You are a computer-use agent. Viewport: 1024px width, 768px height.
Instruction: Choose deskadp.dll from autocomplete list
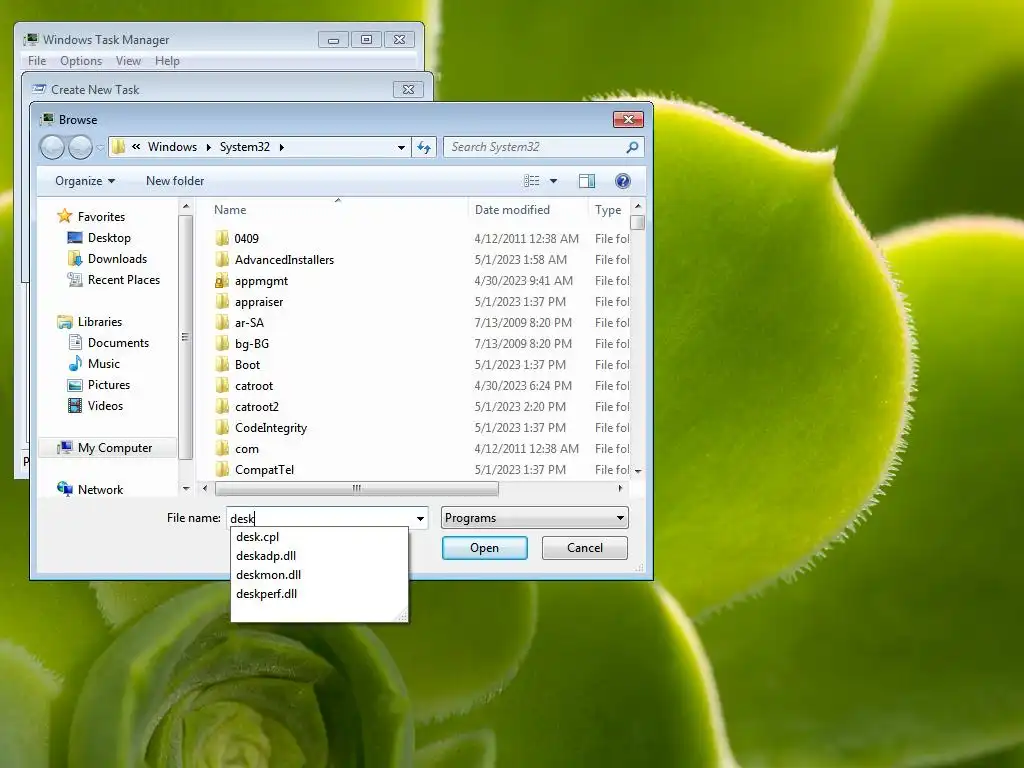pos(319,556)
